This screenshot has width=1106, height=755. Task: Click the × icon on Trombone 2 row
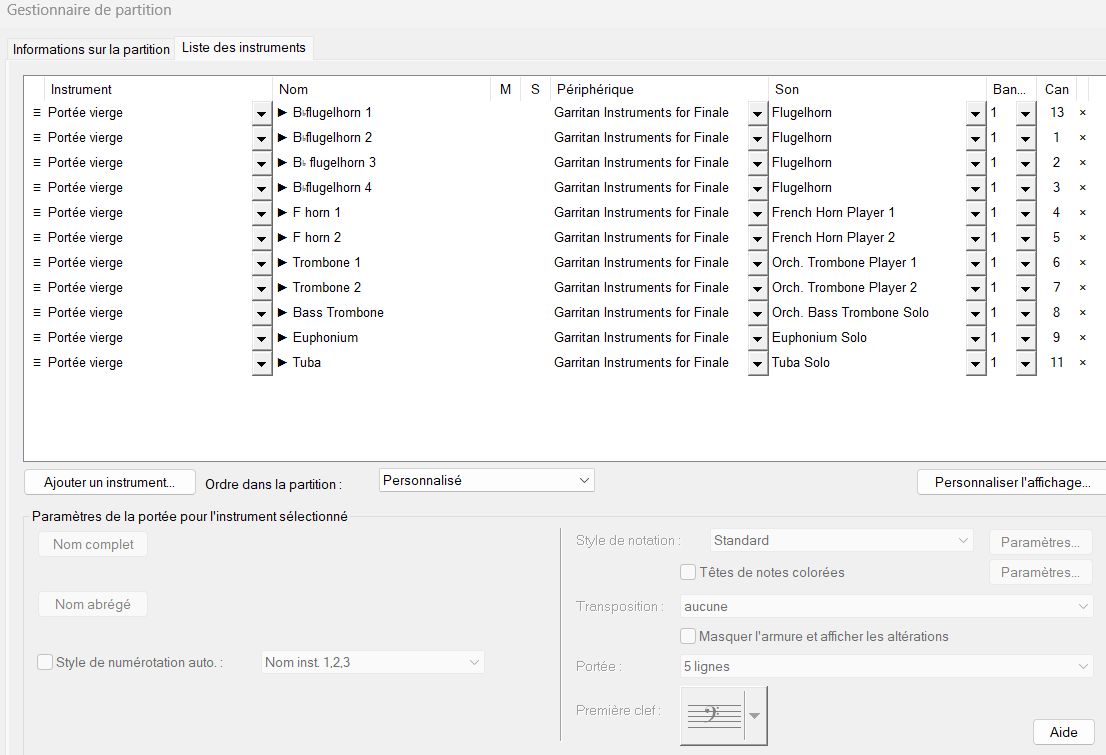[1082, 288]
